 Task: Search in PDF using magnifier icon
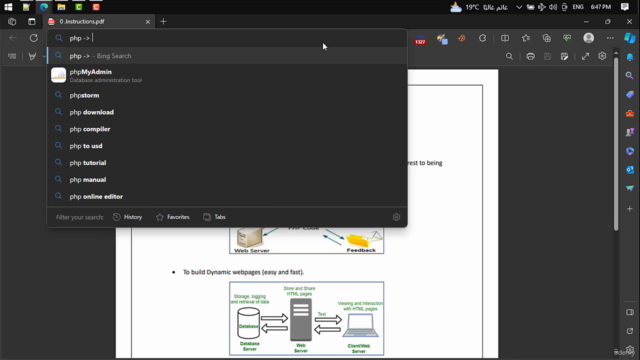click(509, 56)
